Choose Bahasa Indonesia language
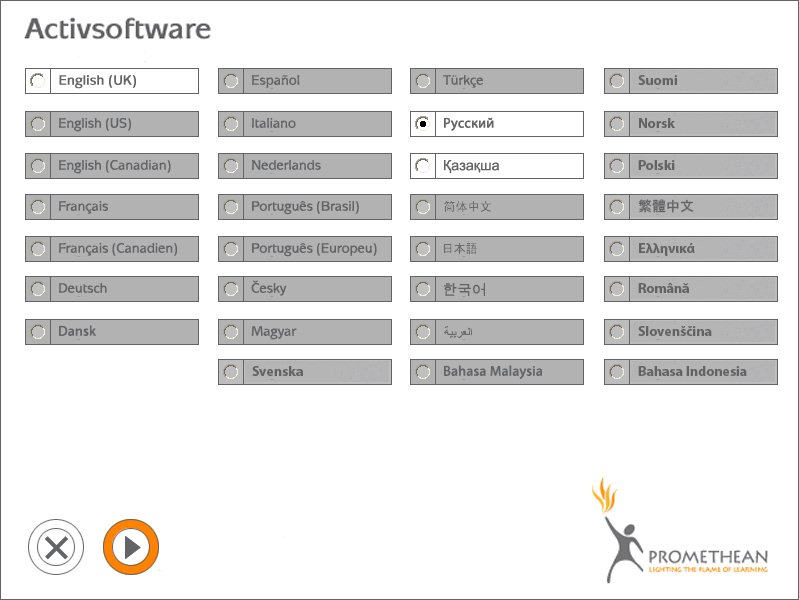Viewport: 799px width, 600px height. click(x=690, y=372)
